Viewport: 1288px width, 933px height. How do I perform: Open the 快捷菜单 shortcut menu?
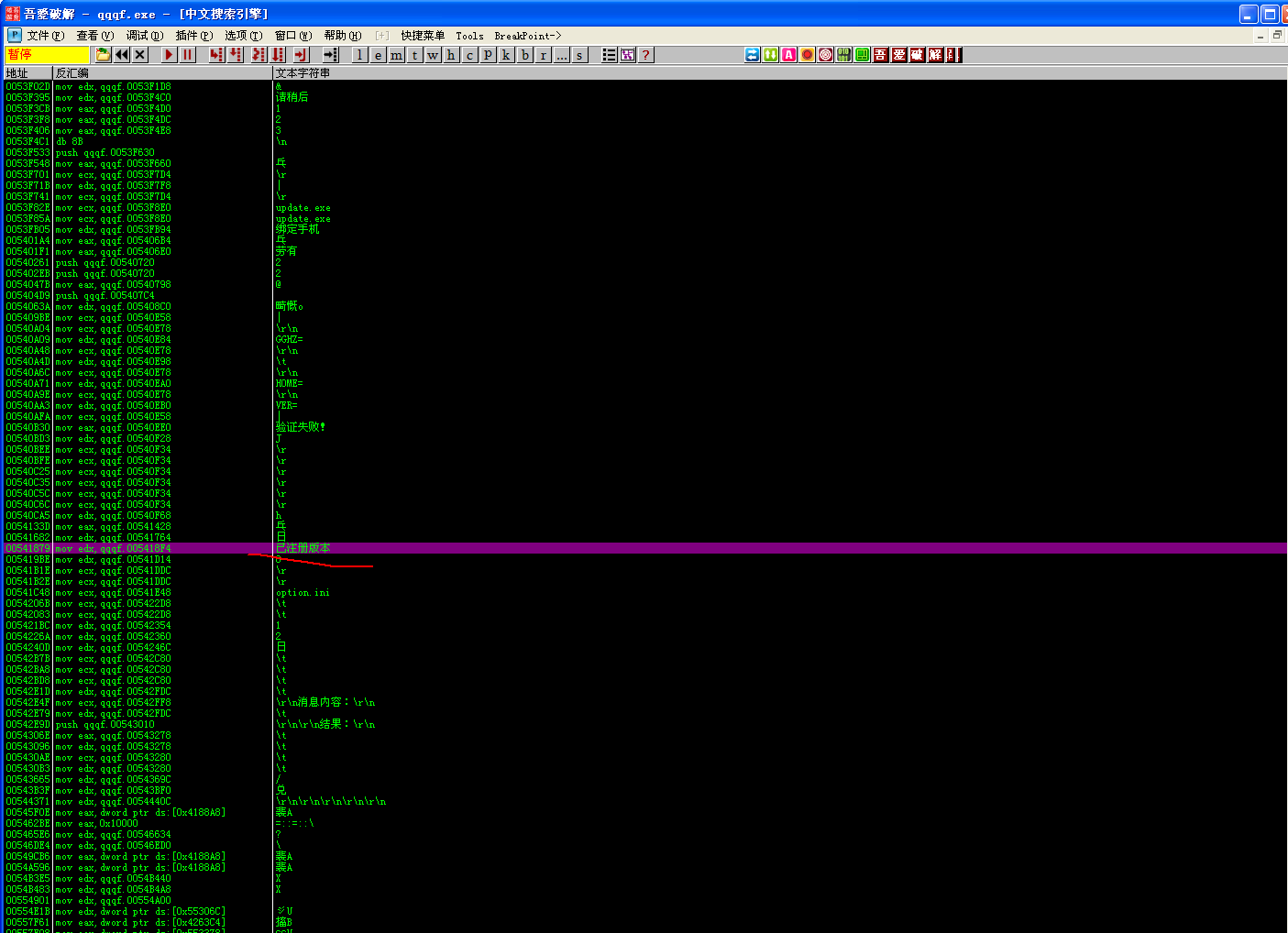423,36
